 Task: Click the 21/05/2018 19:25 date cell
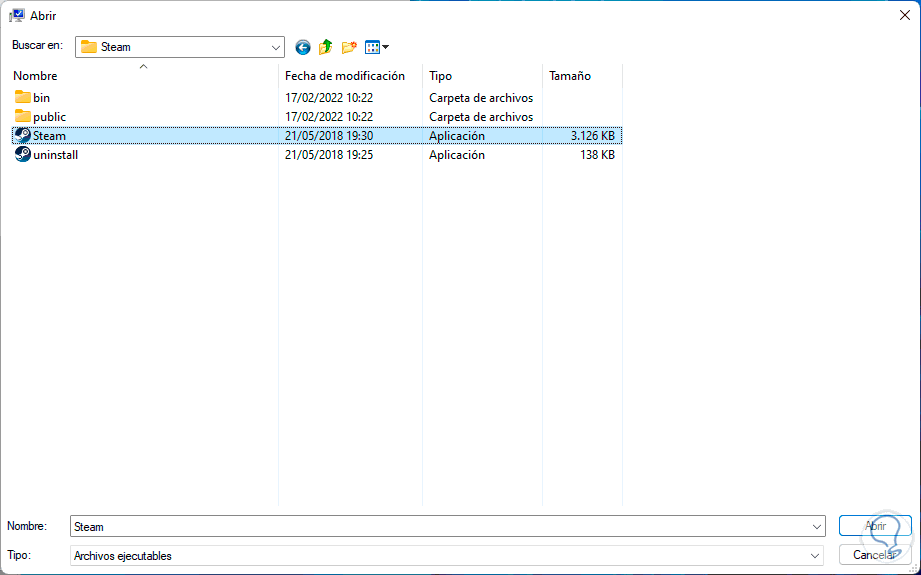tap(329, 155)
